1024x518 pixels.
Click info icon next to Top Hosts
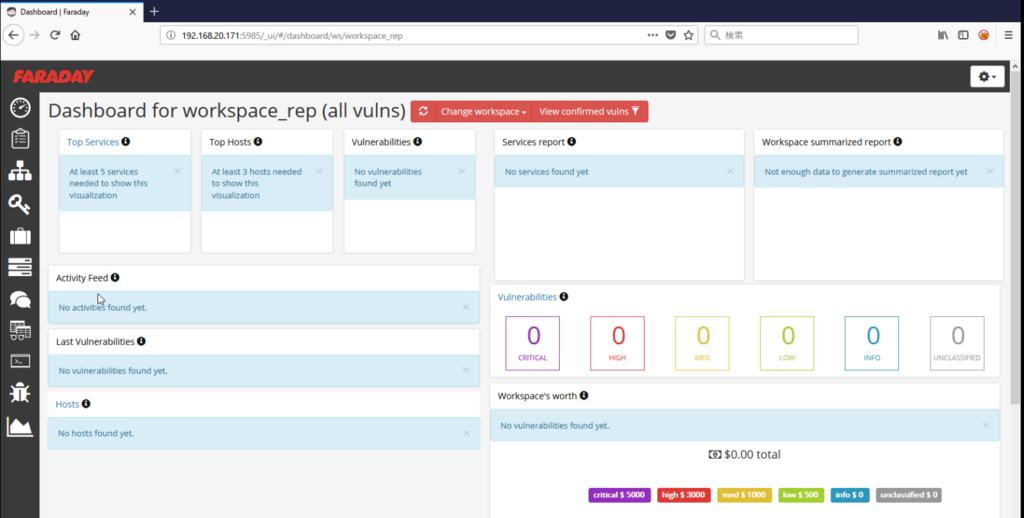[258, 142]
